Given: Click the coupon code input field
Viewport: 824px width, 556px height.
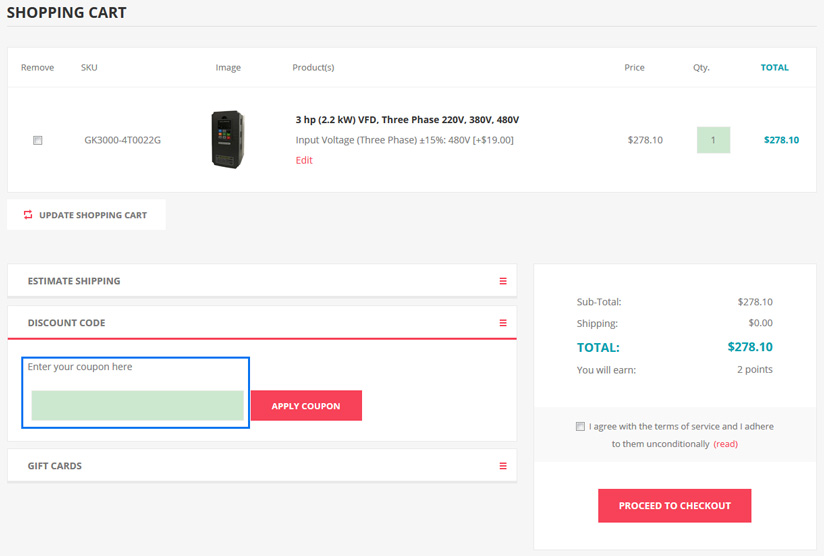Looking at the screenshot, I should tap(137, 405).
